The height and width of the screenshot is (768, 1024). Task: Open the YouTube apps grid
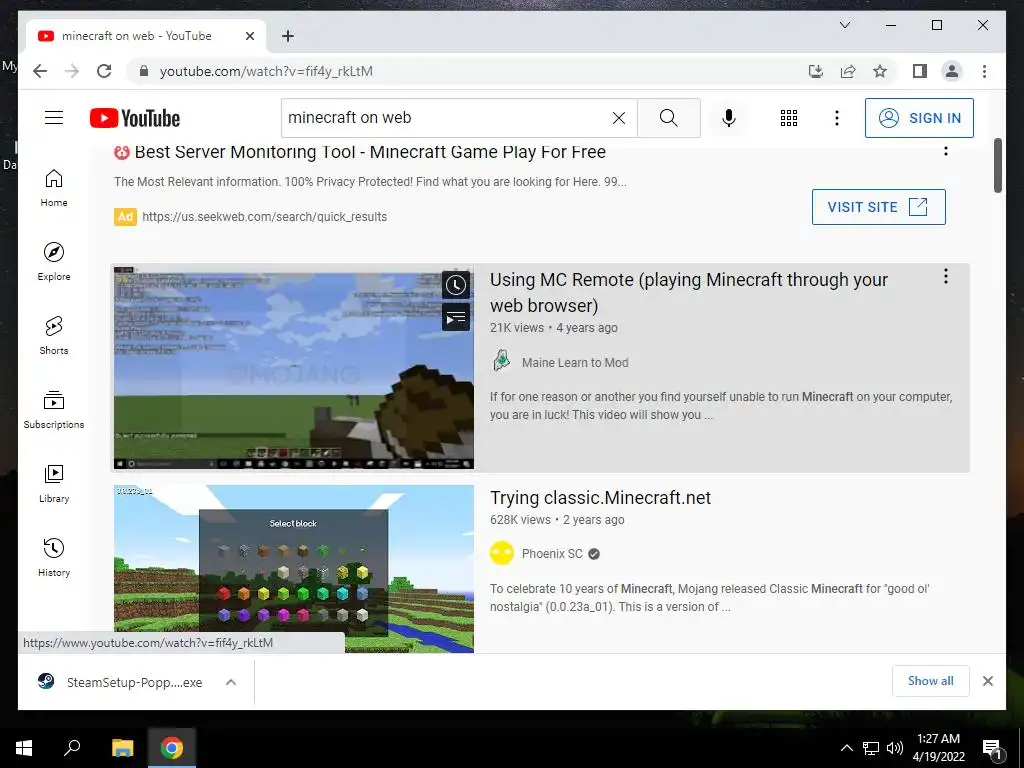point(789,118)
